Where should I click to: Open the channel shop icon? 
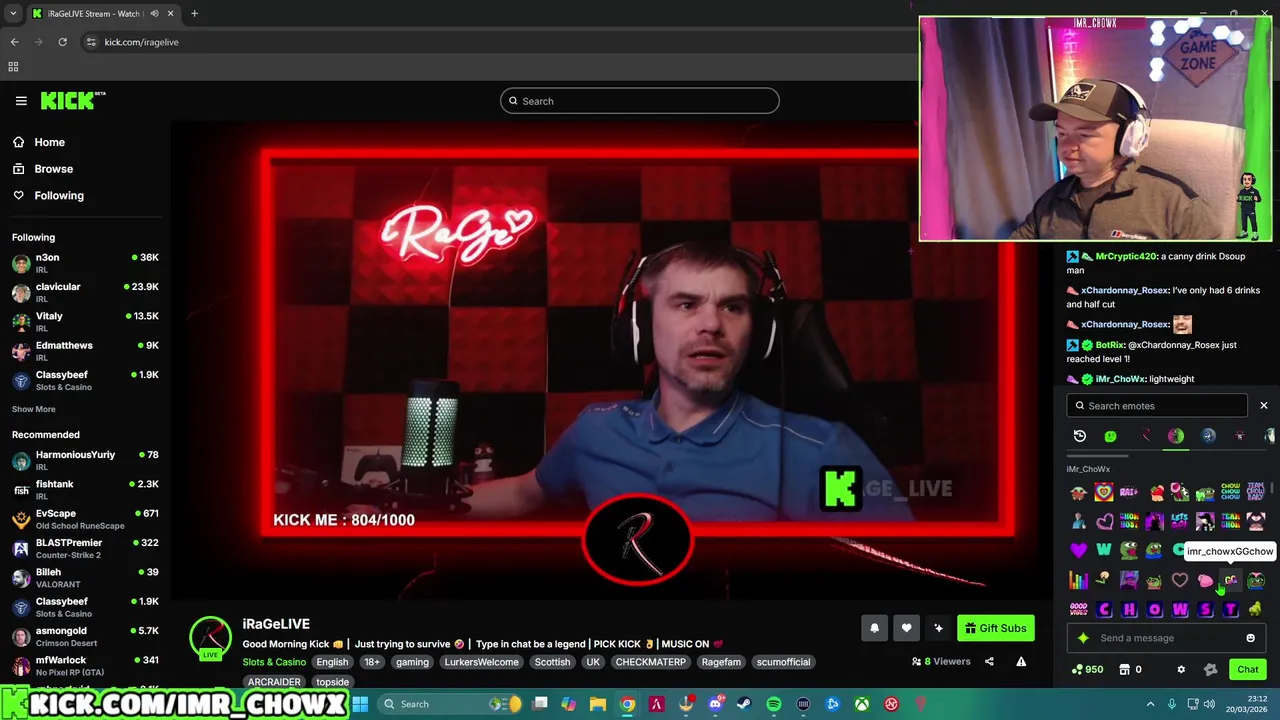point(1124,669)
